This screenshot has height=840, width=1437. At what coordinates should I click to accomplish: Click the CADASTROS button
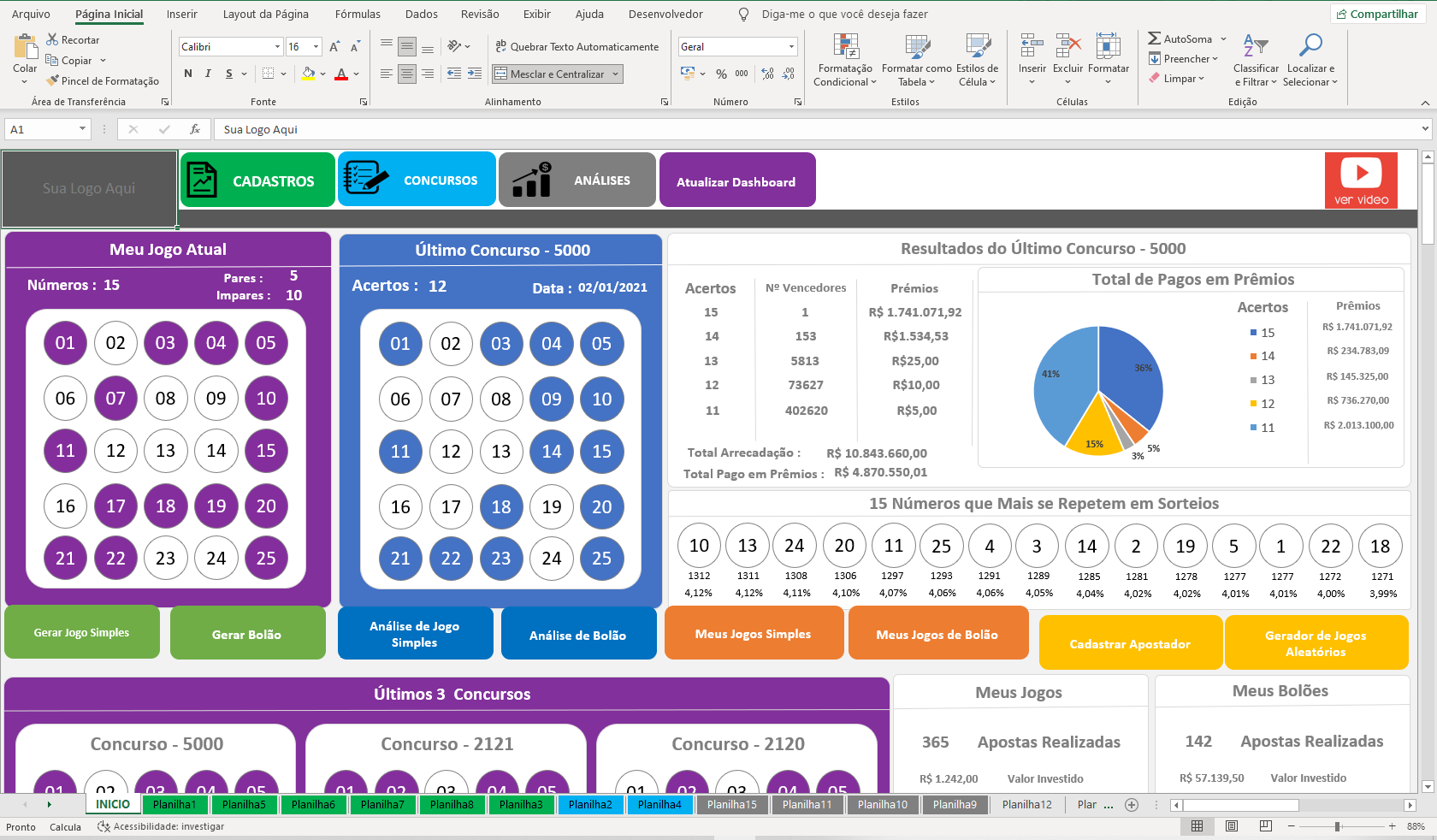(257, 180)
